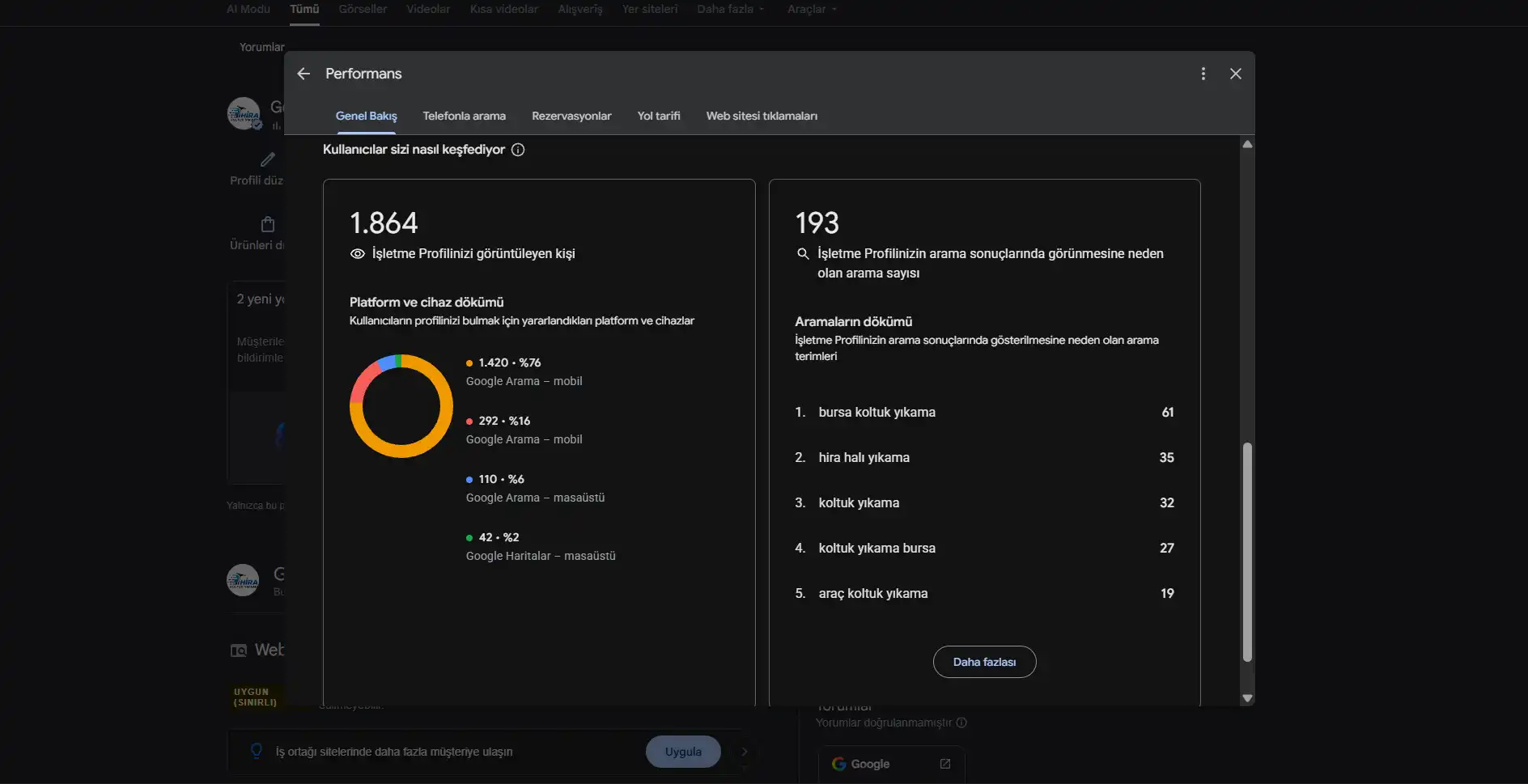Click the search term 'koltuk yıkama bursa'
1528x784 pixels.
[x=876, y=548]
